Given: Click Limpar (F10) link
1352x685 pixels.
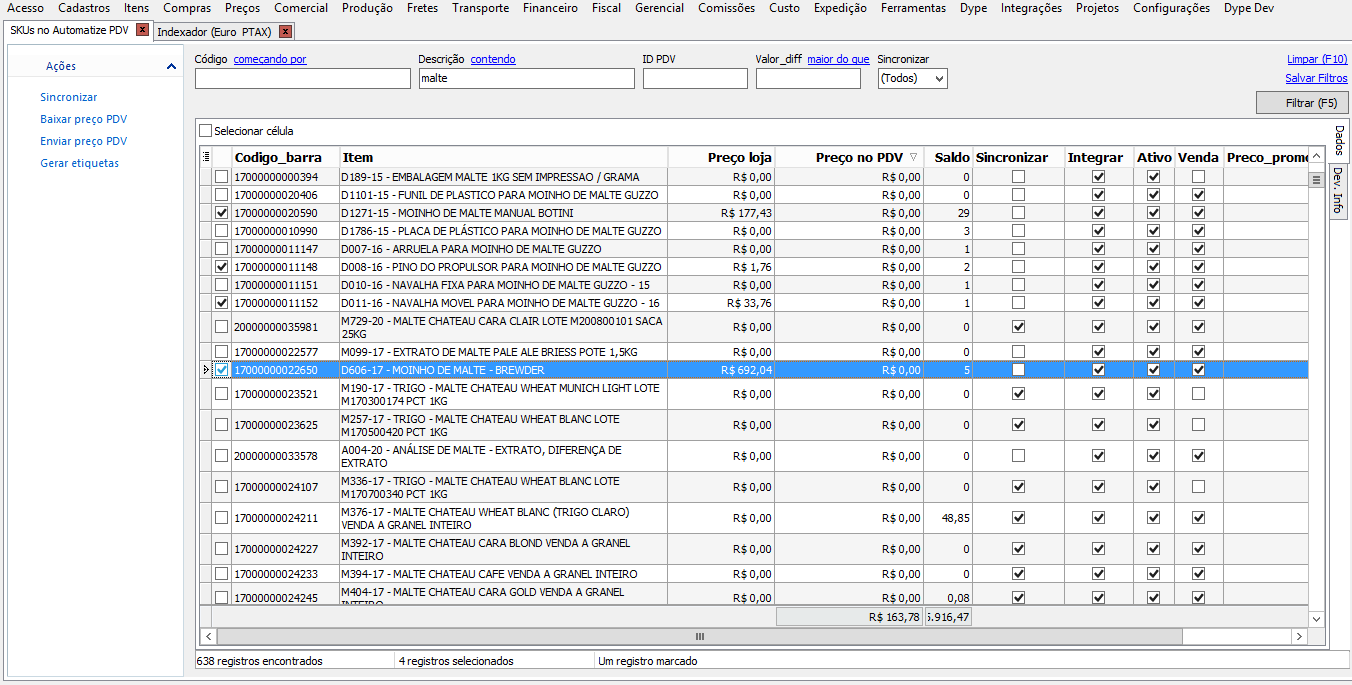Looking at the screenshot, I should pyautogui.click(x=1317, y=59).
